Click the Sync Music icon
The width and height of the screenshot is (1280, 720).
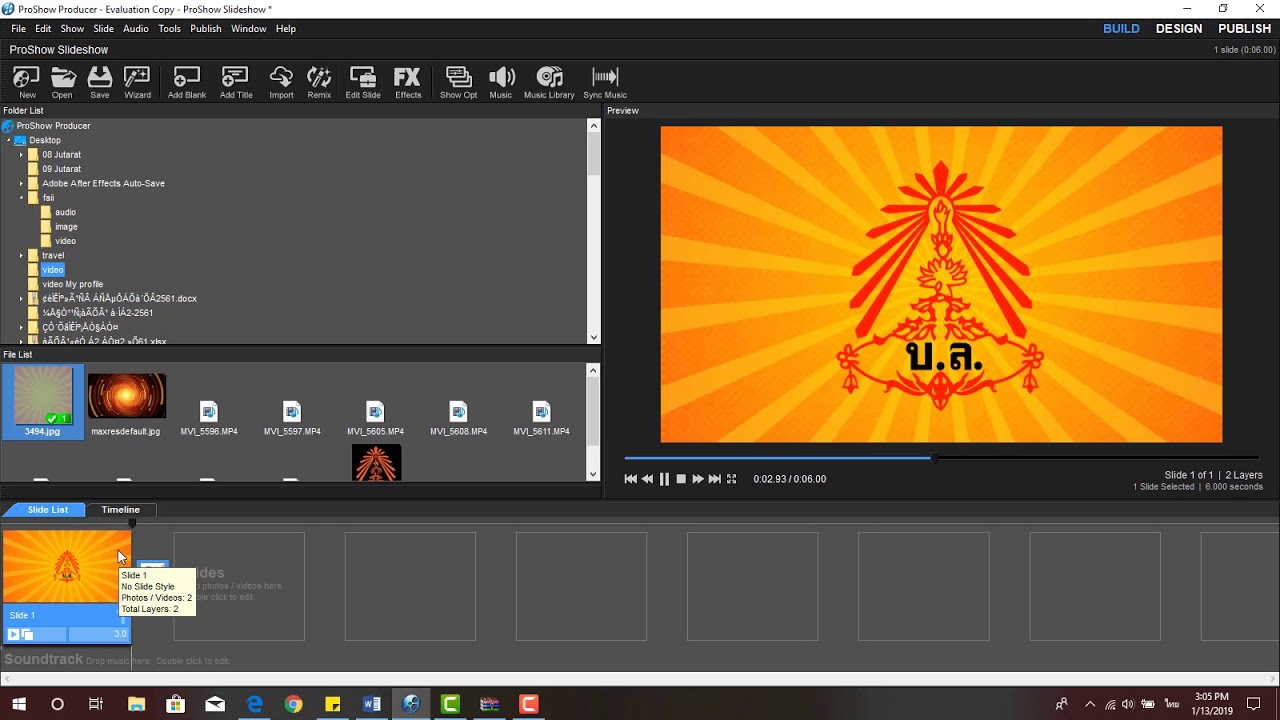605,82
